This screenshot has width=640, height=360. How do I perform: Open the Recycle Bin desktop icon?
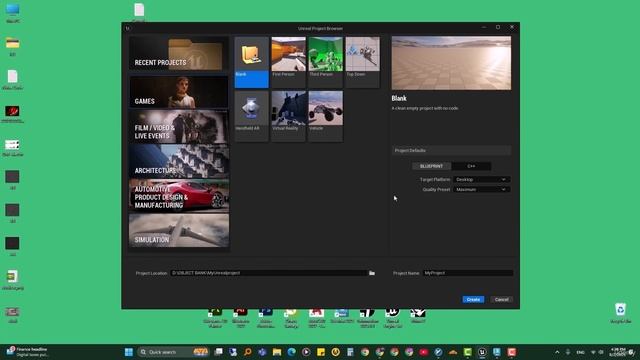pyautogui.click(x=620, y=313)
